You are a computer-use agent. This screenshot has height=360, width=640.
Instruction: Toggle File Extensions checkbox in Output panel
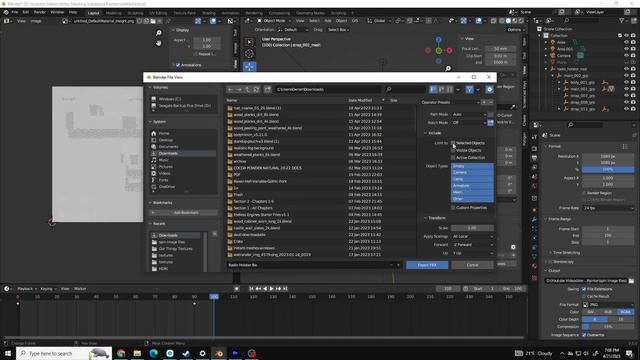click(584, 289)
